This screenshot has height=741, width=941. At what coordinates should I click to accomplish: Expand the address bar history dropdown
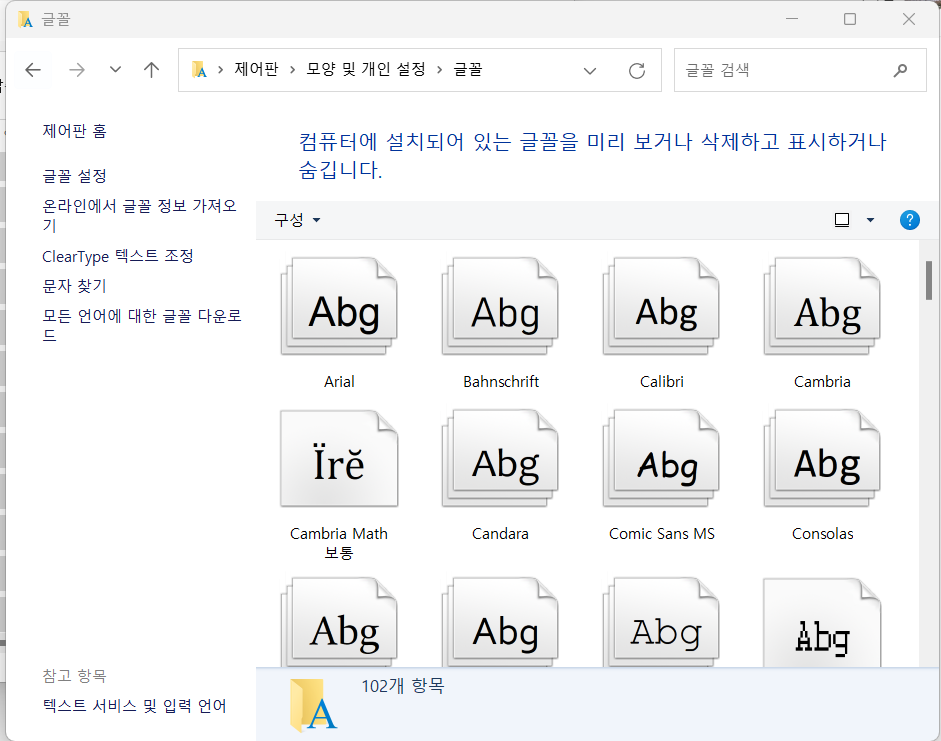590,71
